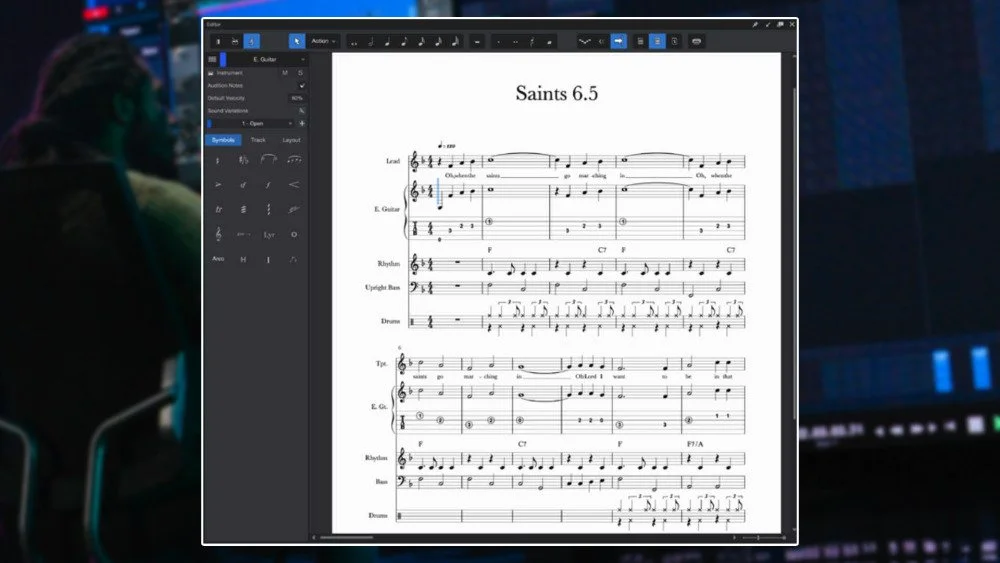Switch to the Track tab
This screenshot has height=563, width=1000.
(258, 140)
